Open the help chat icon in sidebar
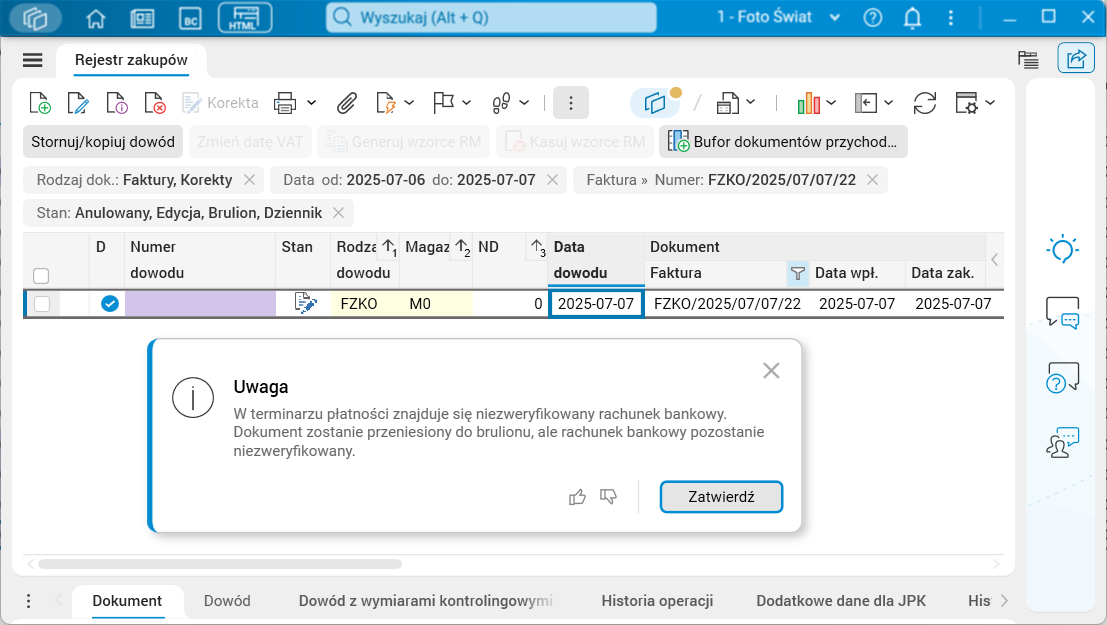 [1062, 378]
